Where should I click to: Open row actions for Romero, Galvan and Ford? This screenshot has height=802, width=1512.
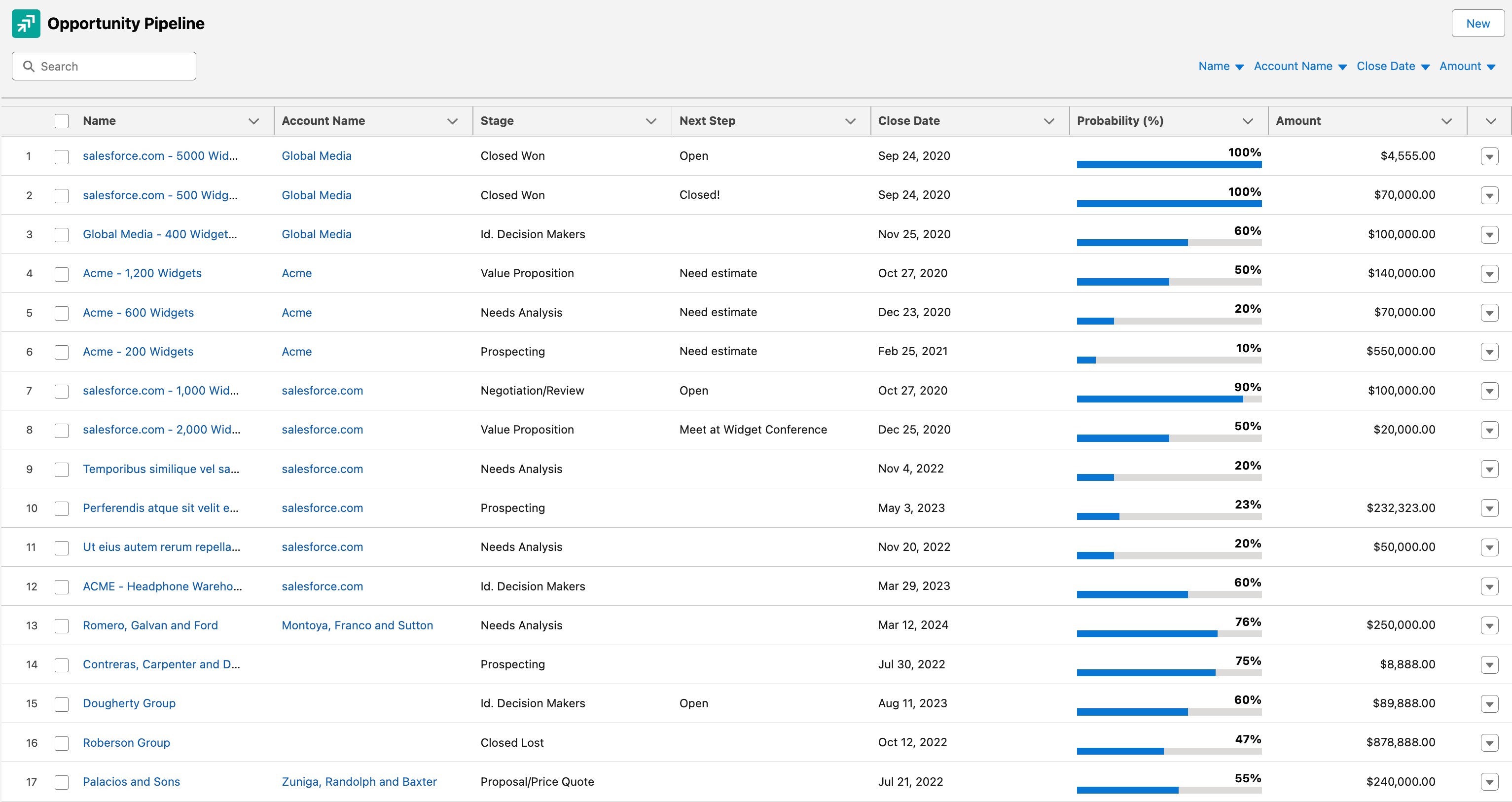(1489, 625)
